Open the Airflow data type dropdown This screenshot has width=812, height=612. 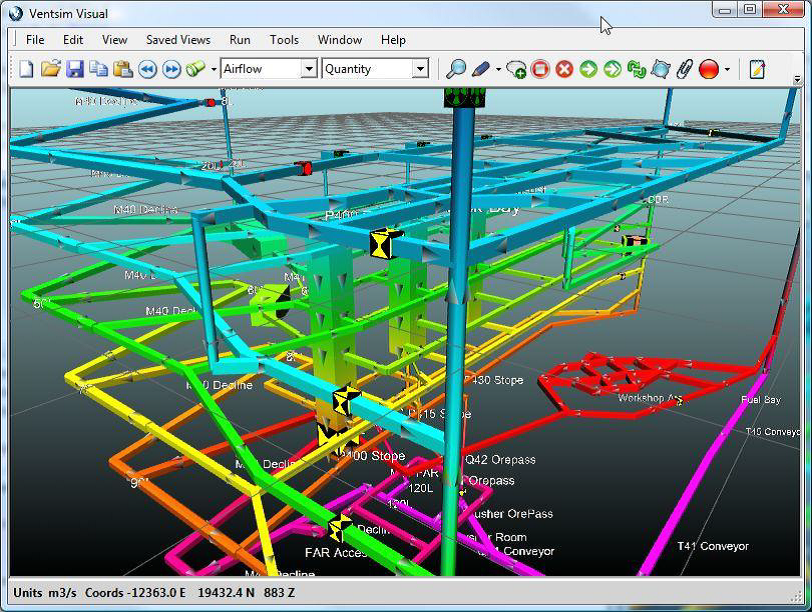309,69
